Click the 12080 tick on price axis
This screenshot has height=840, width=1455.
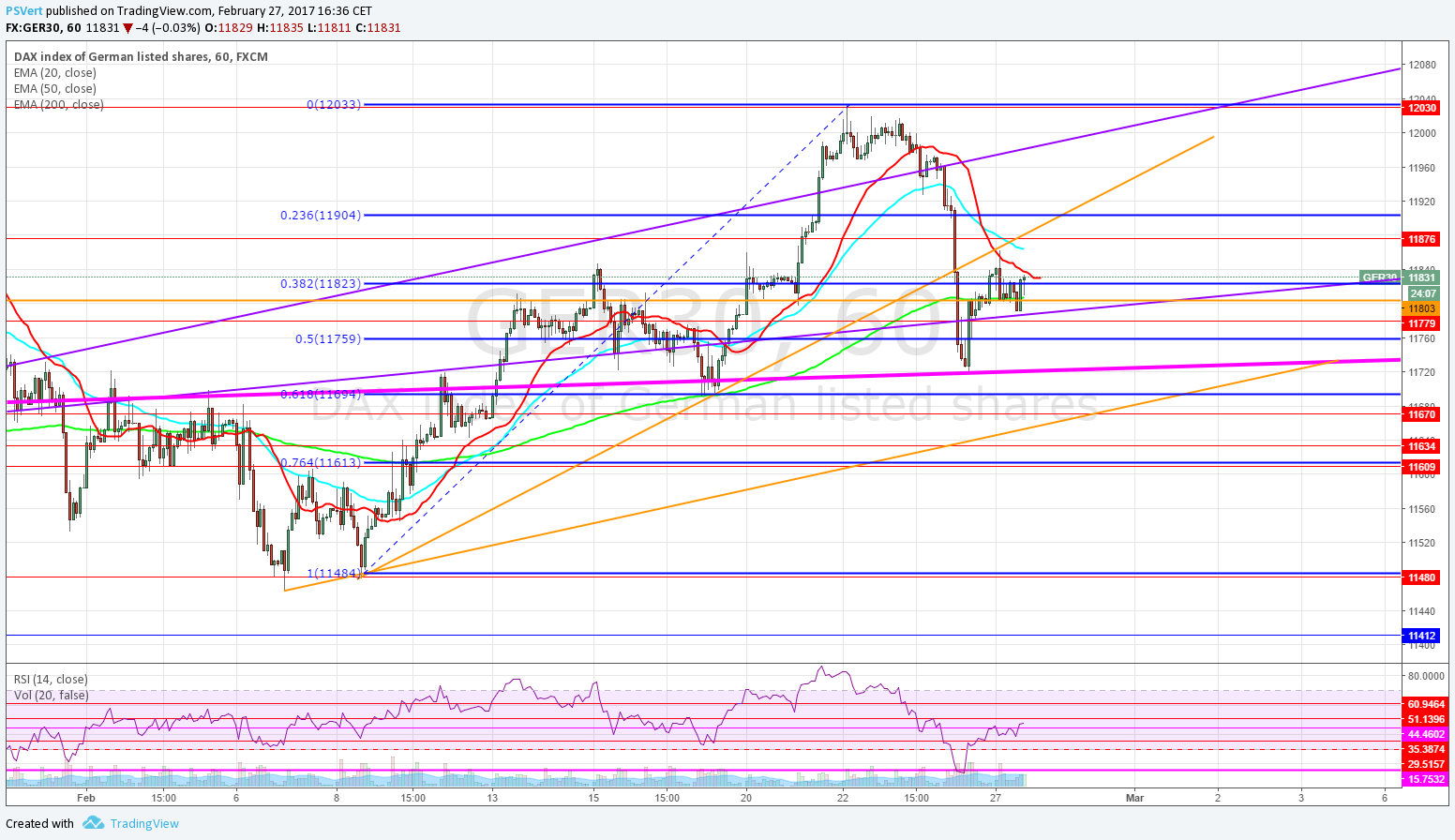coord(1422,65)
